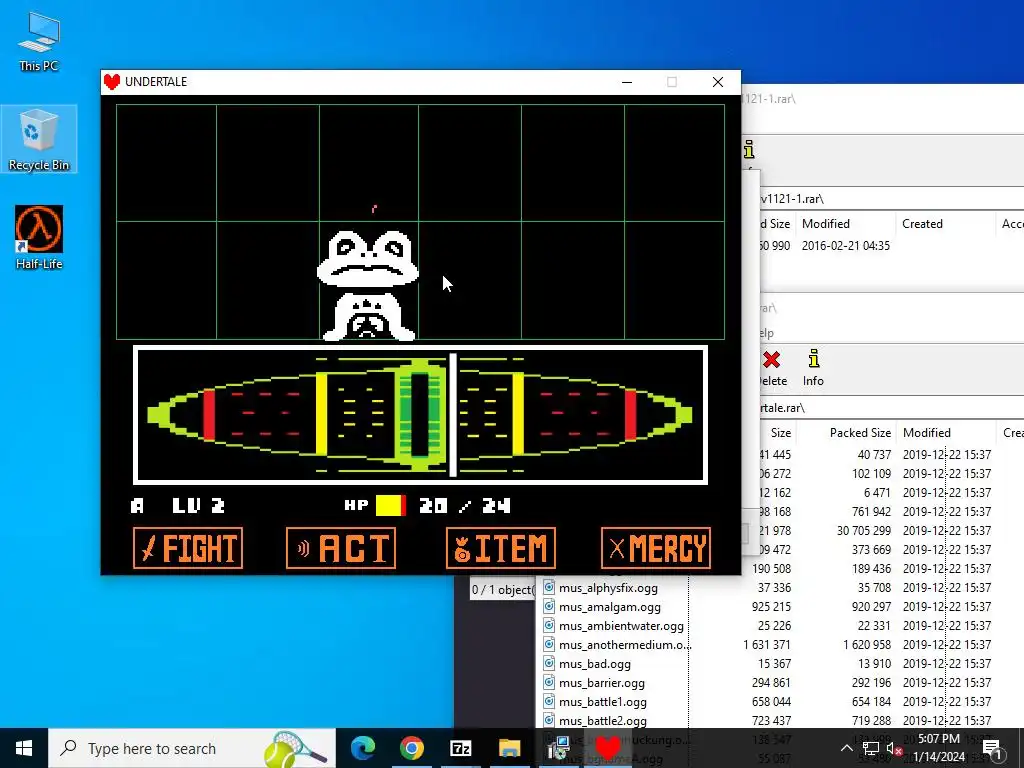Switch to Undertale heart icon in taskbar
Screen dimensions: 1024x768
607,748
